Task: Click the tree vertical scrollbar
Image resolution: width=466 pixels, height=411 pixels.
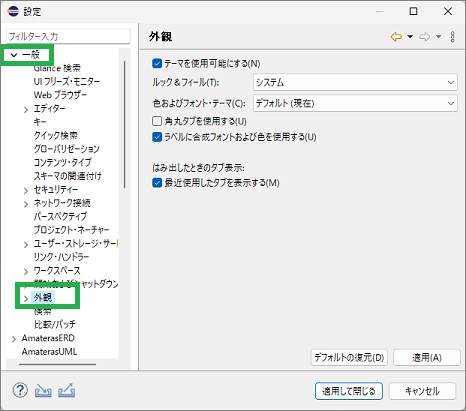Action: tap(125, 124)
